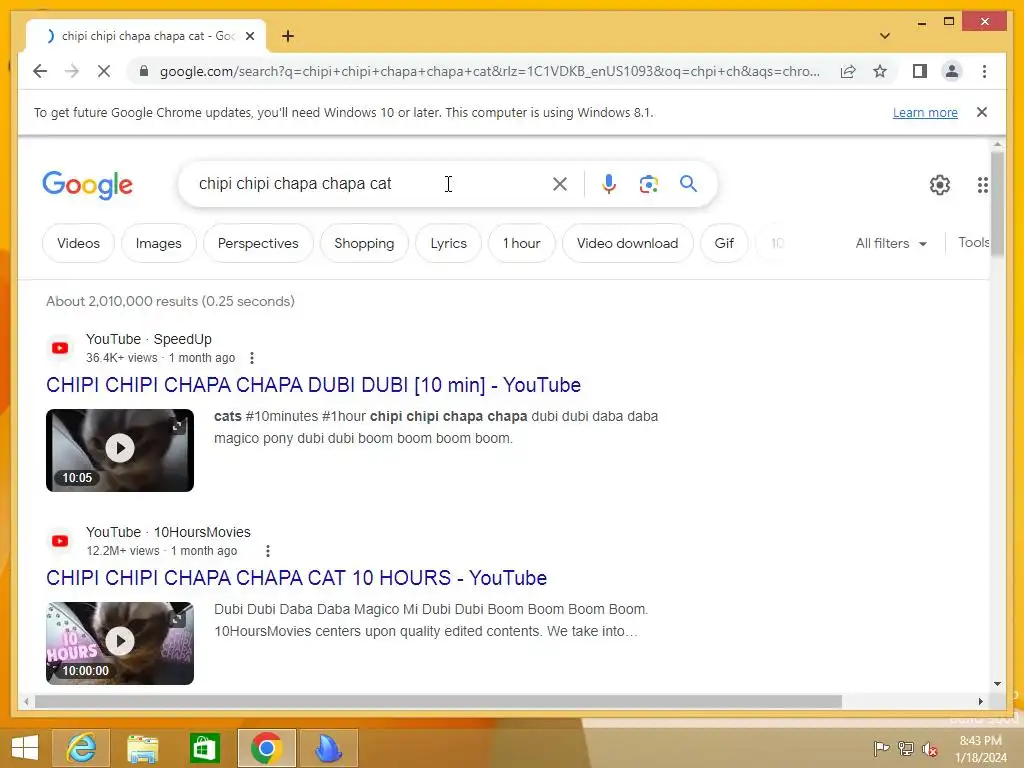Click the scroll down arrow
Screen dimensions: 1024x768
(997, 684)
